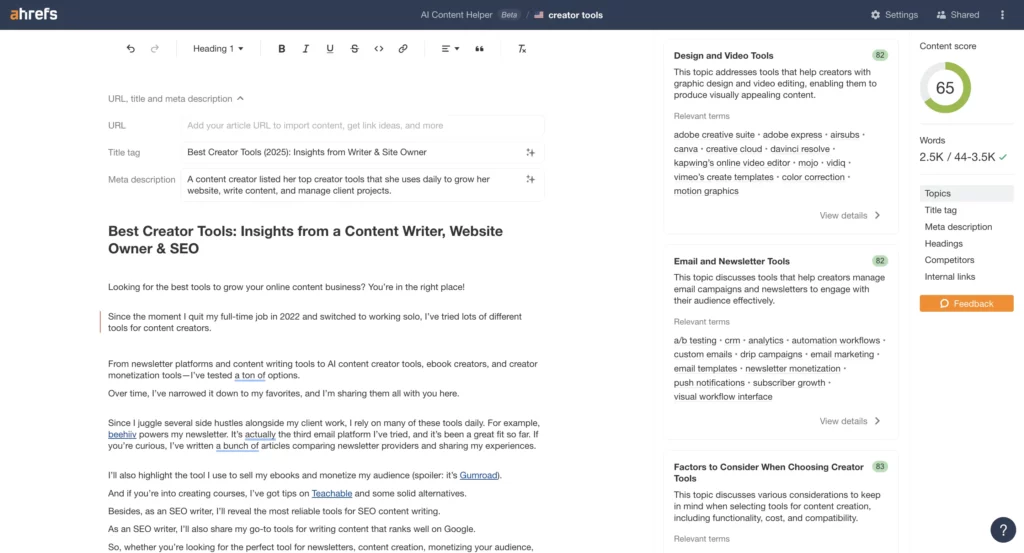Select the Internal links tab
Viewport: 1024px width, 553px height.
click(x=950, y=277)
